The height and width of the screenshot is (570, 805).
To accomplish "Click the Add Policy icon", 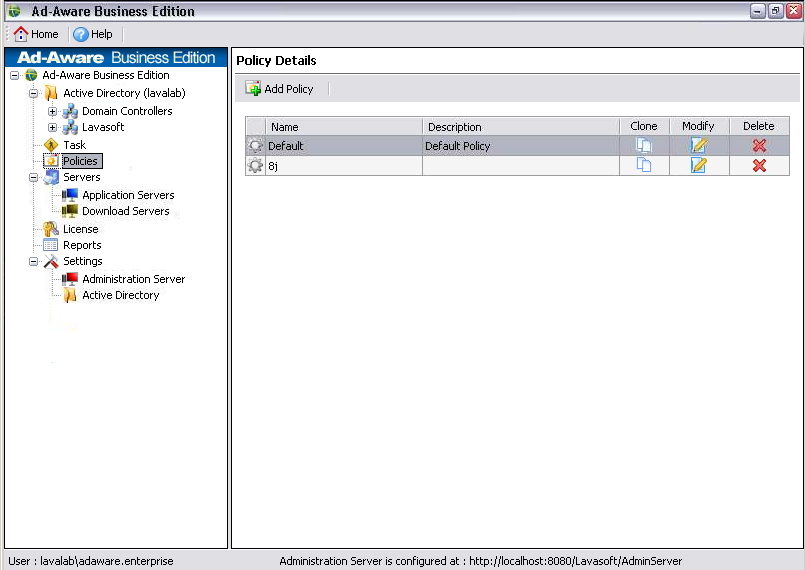I will (x=253, y=89).
